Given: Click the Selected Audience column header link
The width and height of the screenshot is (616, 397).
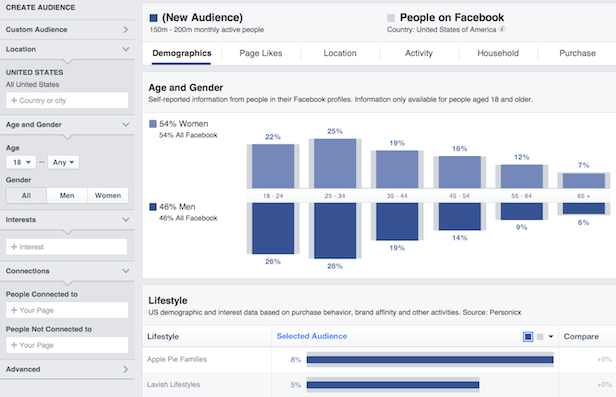Looking at the screenshot, I should (x=312, y=336).
